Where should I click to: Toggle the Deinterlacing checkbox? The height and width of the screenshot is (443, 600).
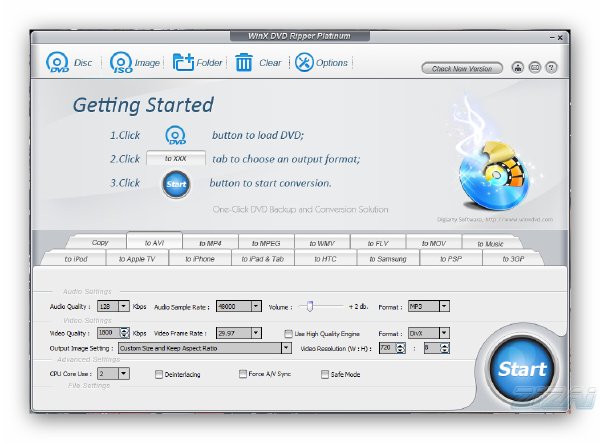tap(159, 374)
